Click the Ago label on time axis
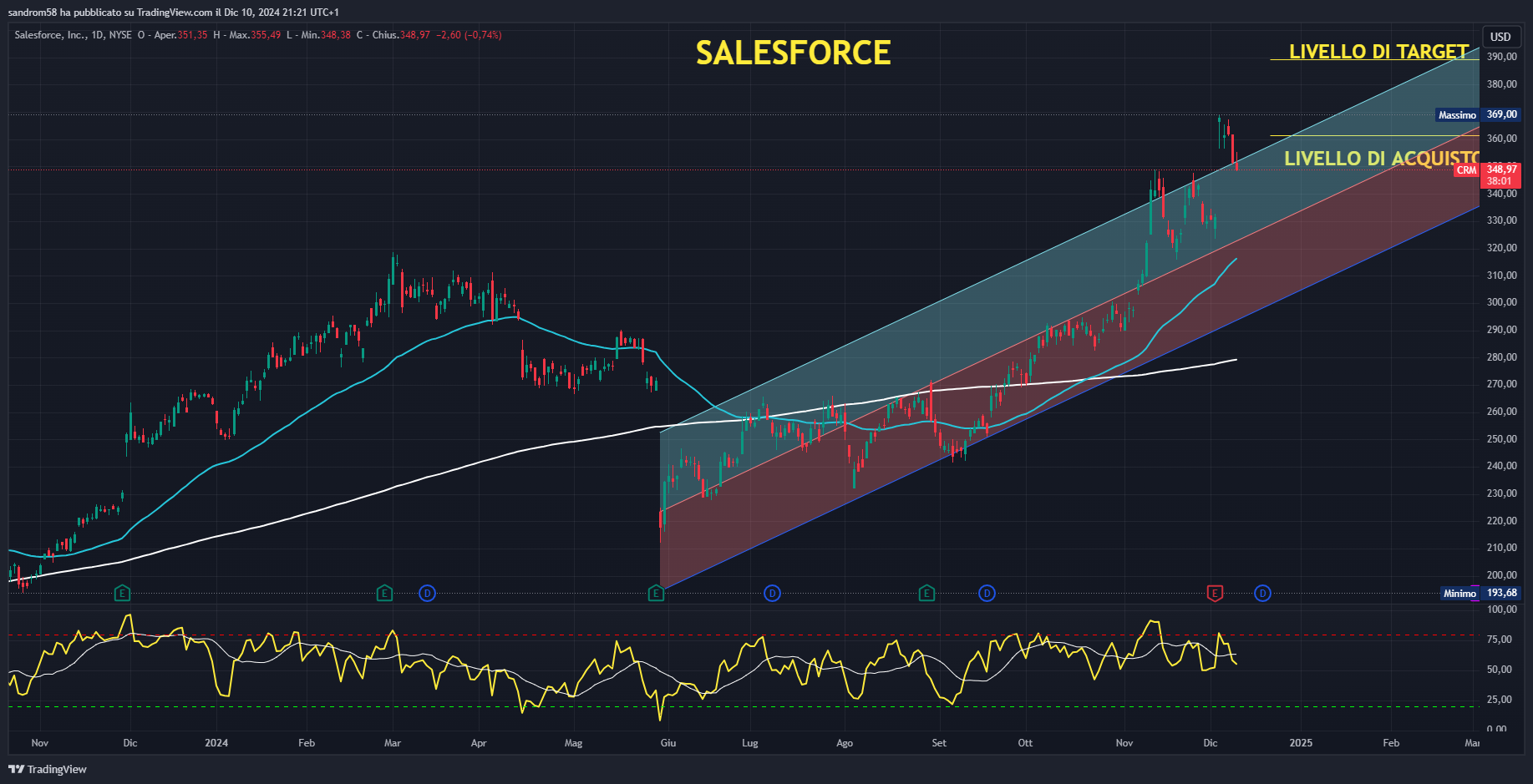The width and height of the screenshot is (1533, 784). coord(845,743)
